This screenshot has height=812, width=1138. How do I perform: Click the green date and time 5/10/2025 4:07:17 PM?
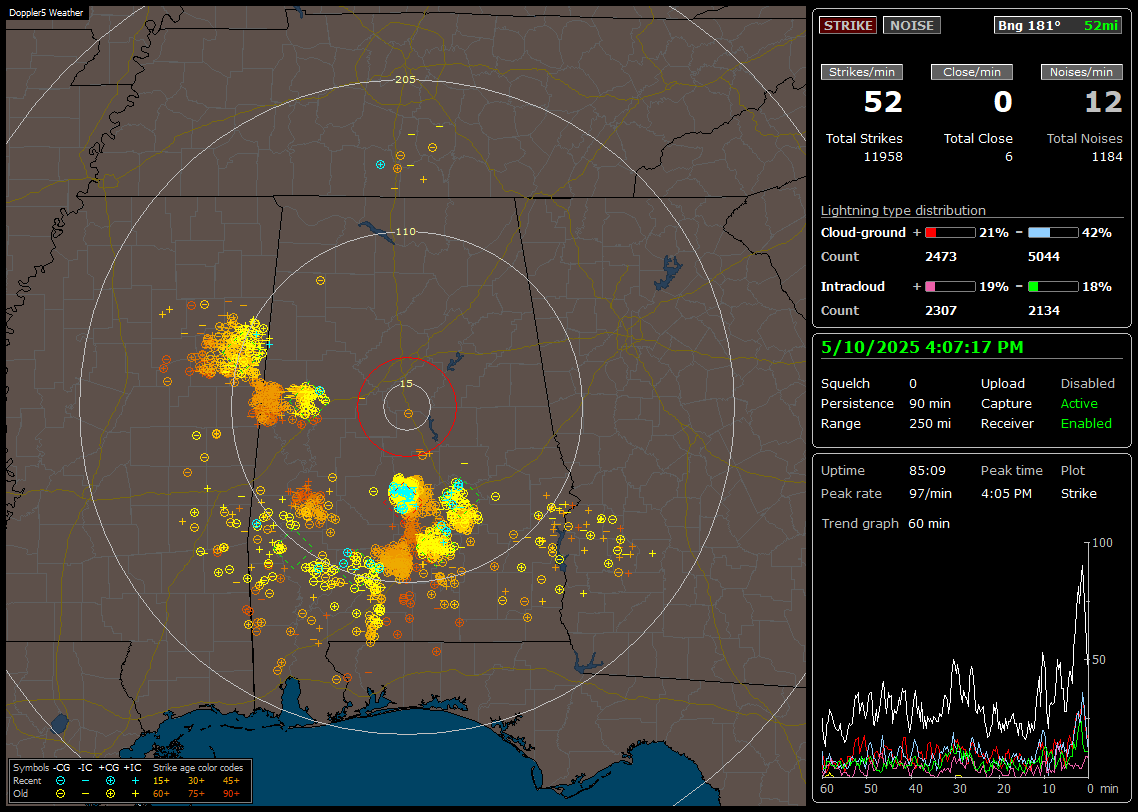922,348
